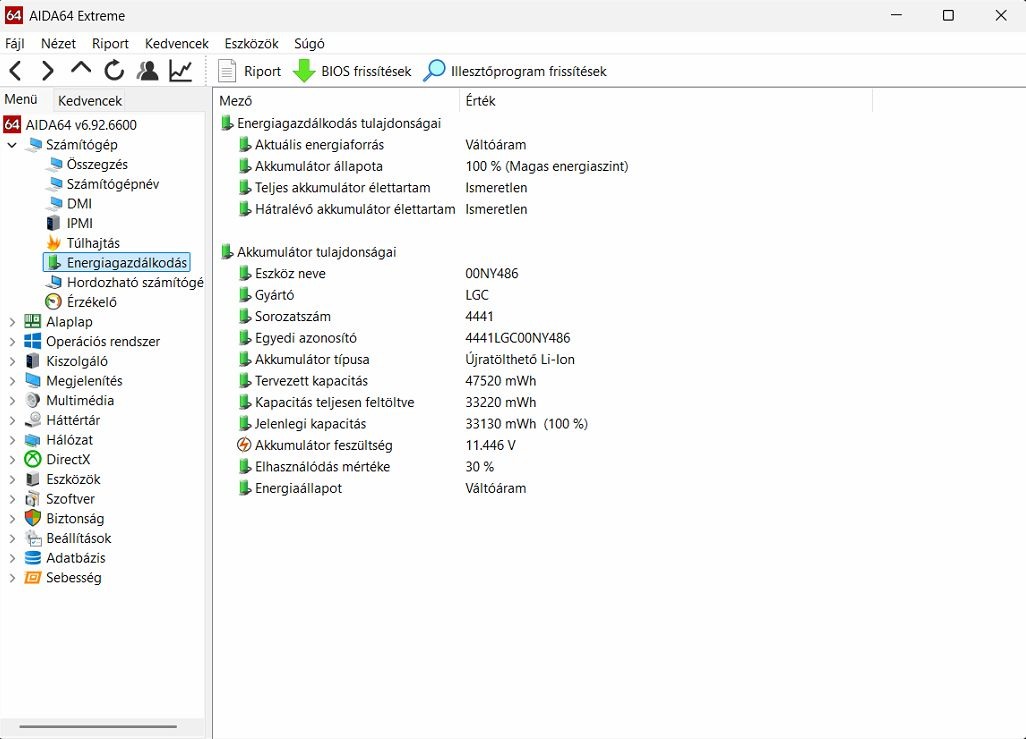This screenshot has width=1026, height=739.
Task: Click the IPMI server icon
Action: point(54,223)
